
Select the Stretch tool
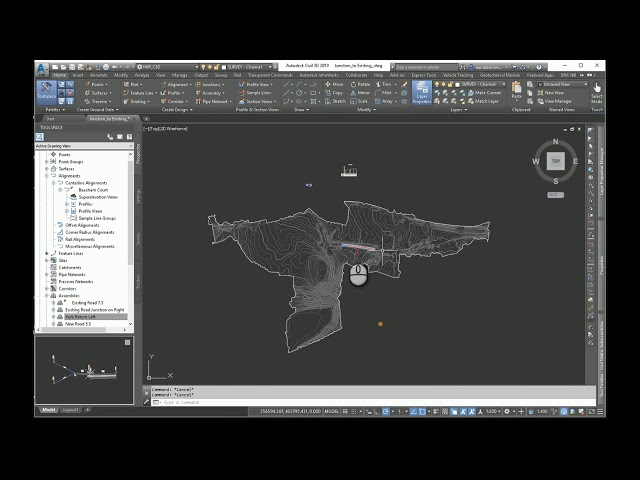tap(335, 101)
